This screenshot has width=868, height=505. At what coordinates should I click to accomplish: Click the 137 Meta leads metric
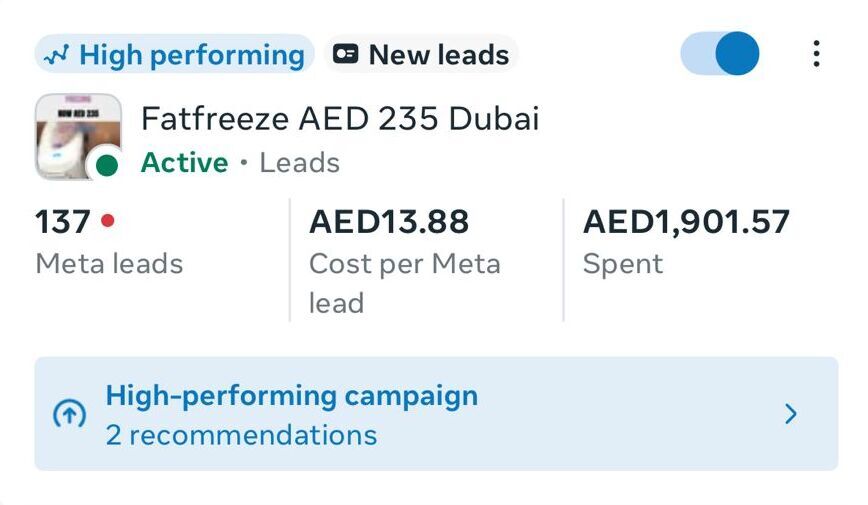[x=65, y=221]
